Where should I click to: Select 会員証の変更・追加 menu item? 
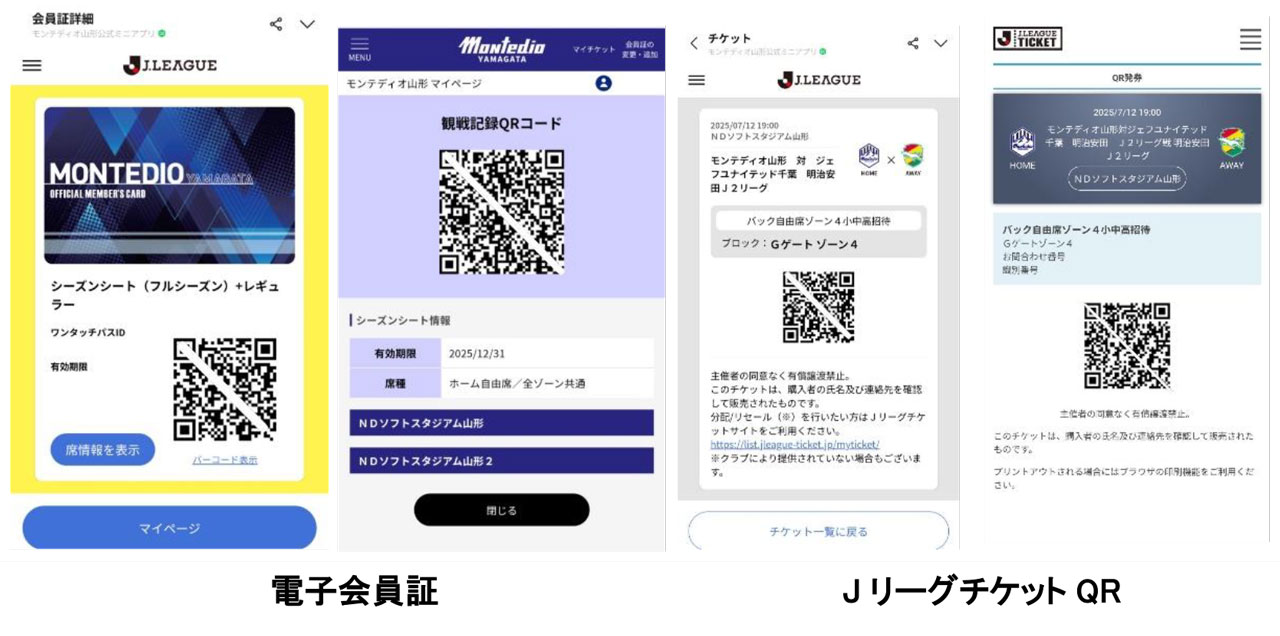(x=640, y=49)
